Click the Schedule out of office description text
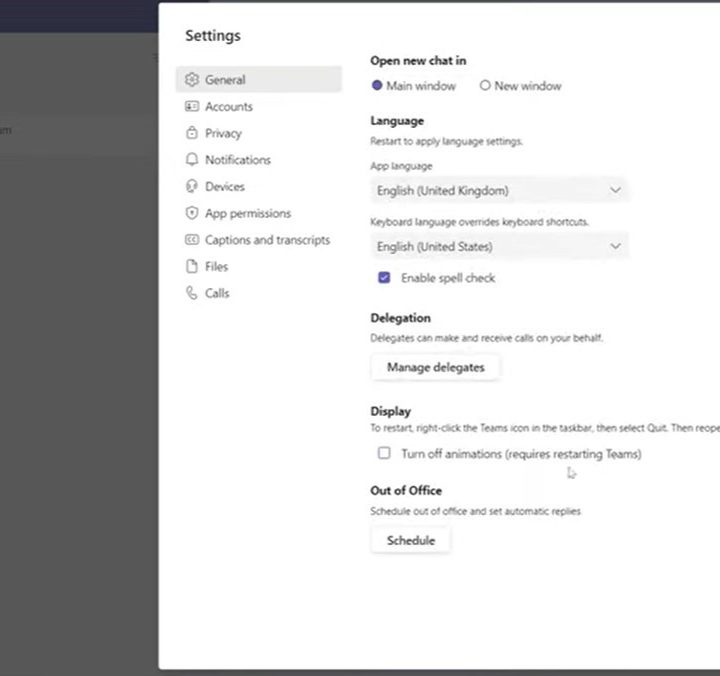 click(x=475, y=511)
